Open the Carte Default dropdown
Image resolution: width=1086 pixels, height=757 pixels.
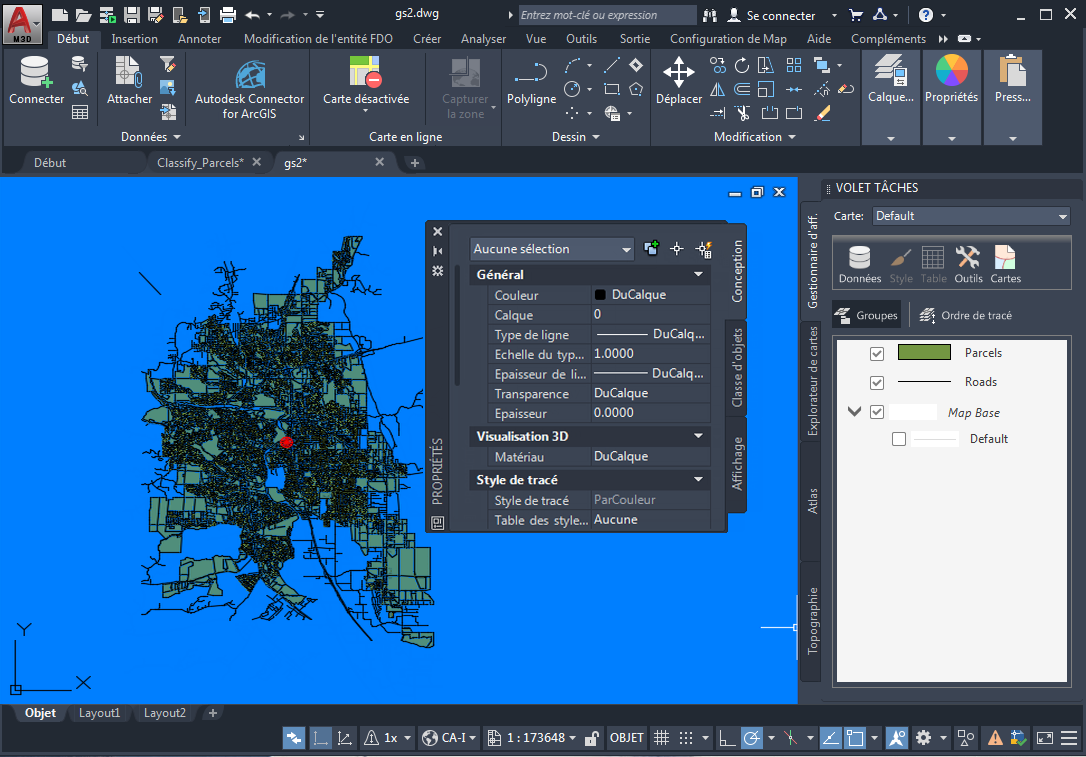pos(971,216)
